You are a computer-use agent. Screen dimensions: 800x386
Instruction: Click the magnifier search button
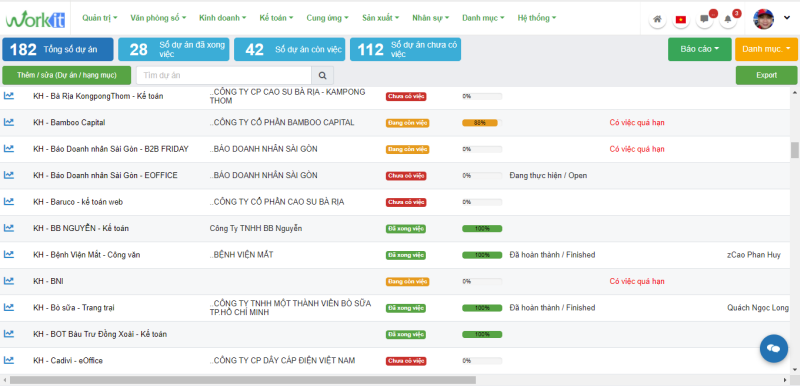click(x=322, y=75)
